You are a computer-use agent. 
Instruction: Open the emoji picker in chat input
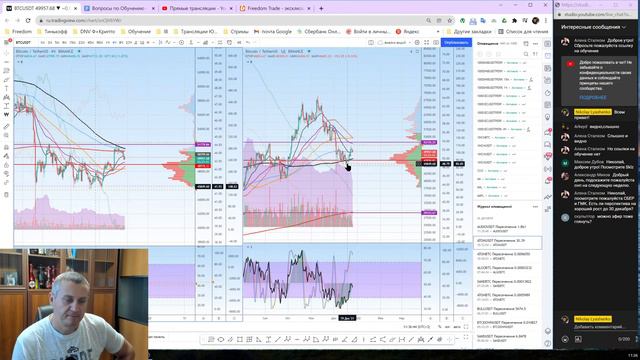(565, 339)
